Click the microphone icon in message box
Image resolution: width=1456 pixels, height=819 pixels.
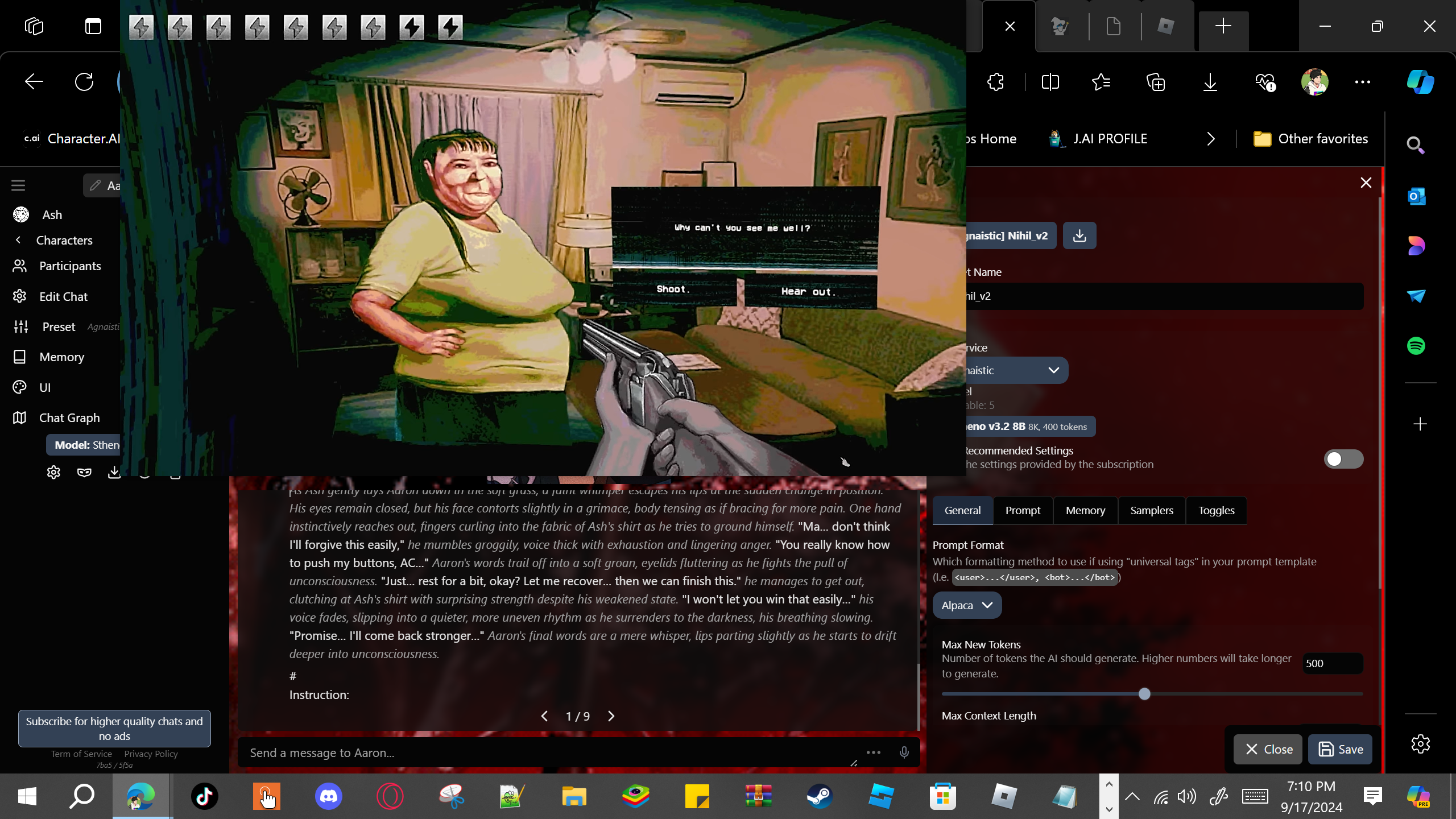pos(904,752)
